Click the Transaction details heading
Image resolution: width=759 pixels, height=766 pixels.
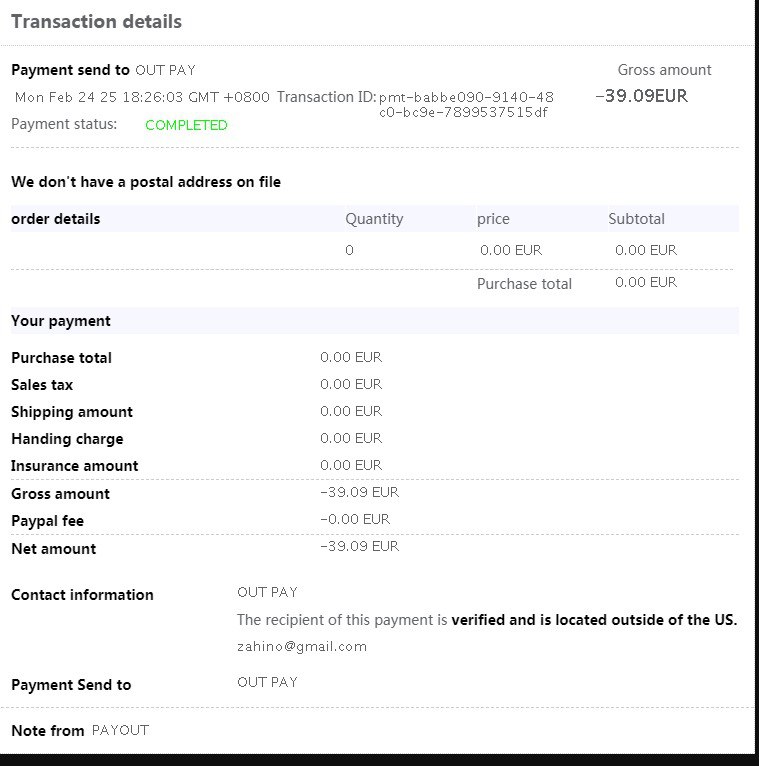[x=97, y=21]
